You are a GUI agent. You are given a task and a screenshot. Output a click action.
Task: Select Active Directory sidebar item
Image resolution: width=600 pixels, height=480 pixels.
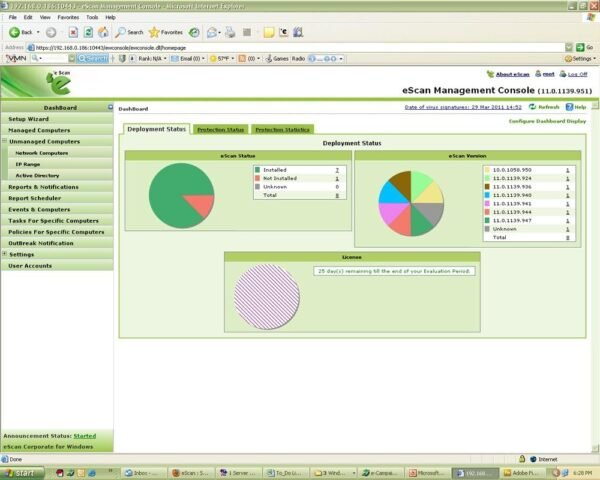click(x=60, y=175)
